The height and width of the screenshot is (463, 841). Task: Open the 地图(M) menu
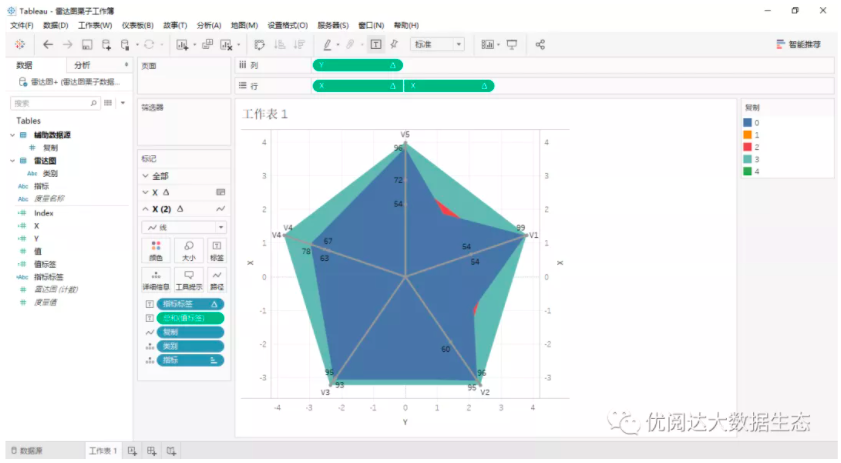click(244, 25)
